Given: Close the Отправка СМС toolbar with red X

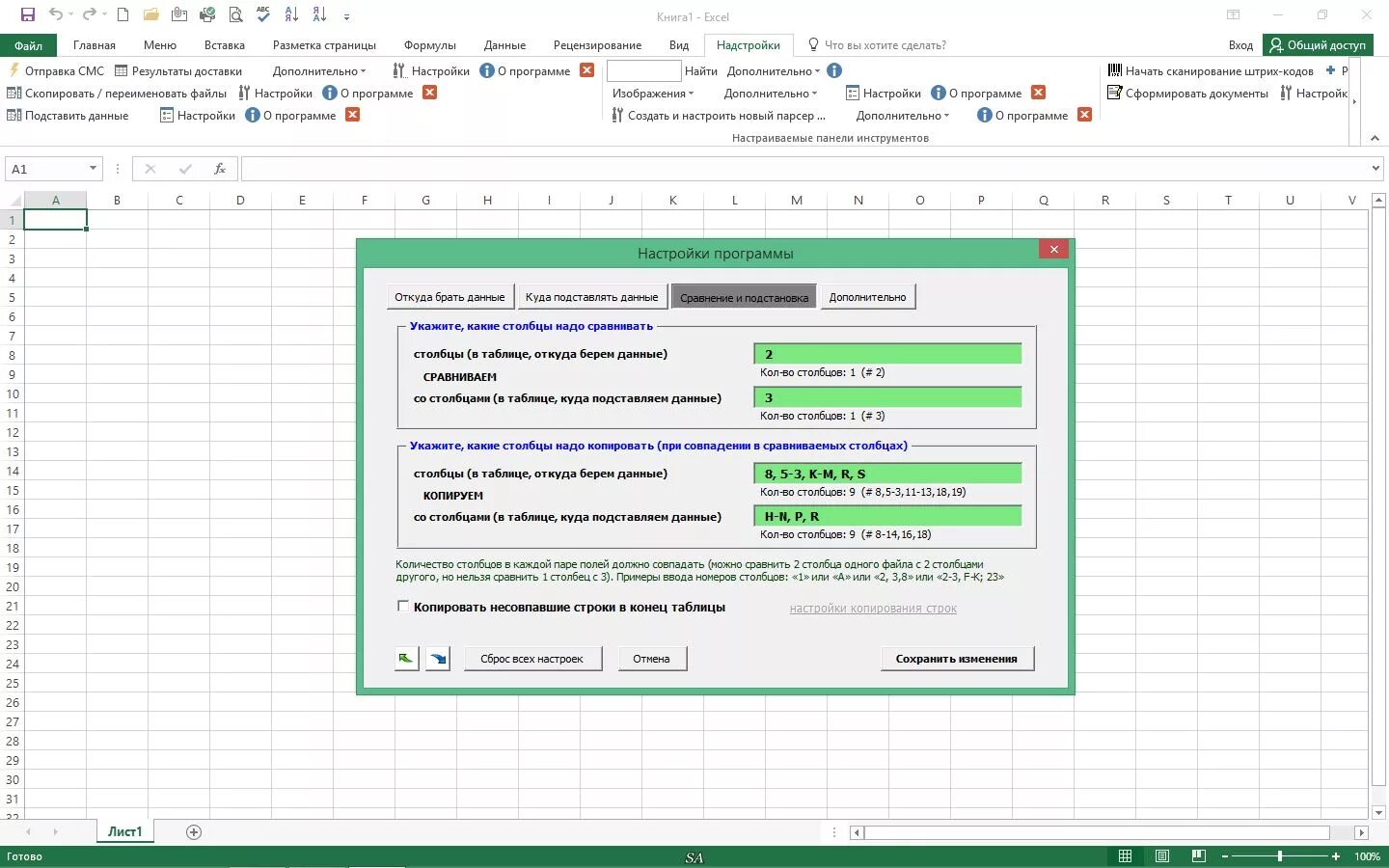Looking at the screenshot, I should [586, 70].
